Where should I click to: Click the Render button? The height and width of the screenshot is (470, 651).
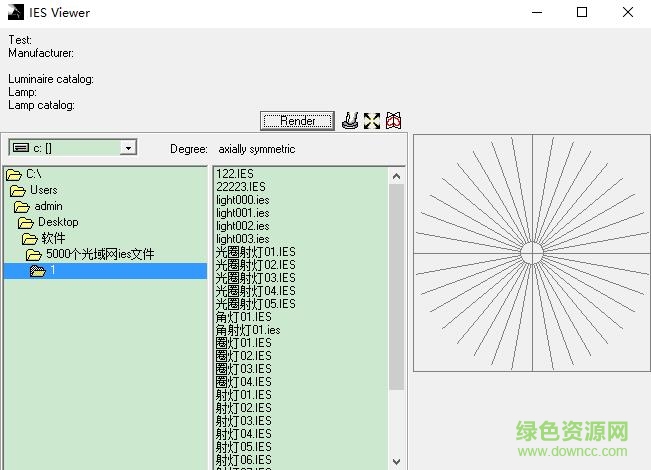point(297,121)
